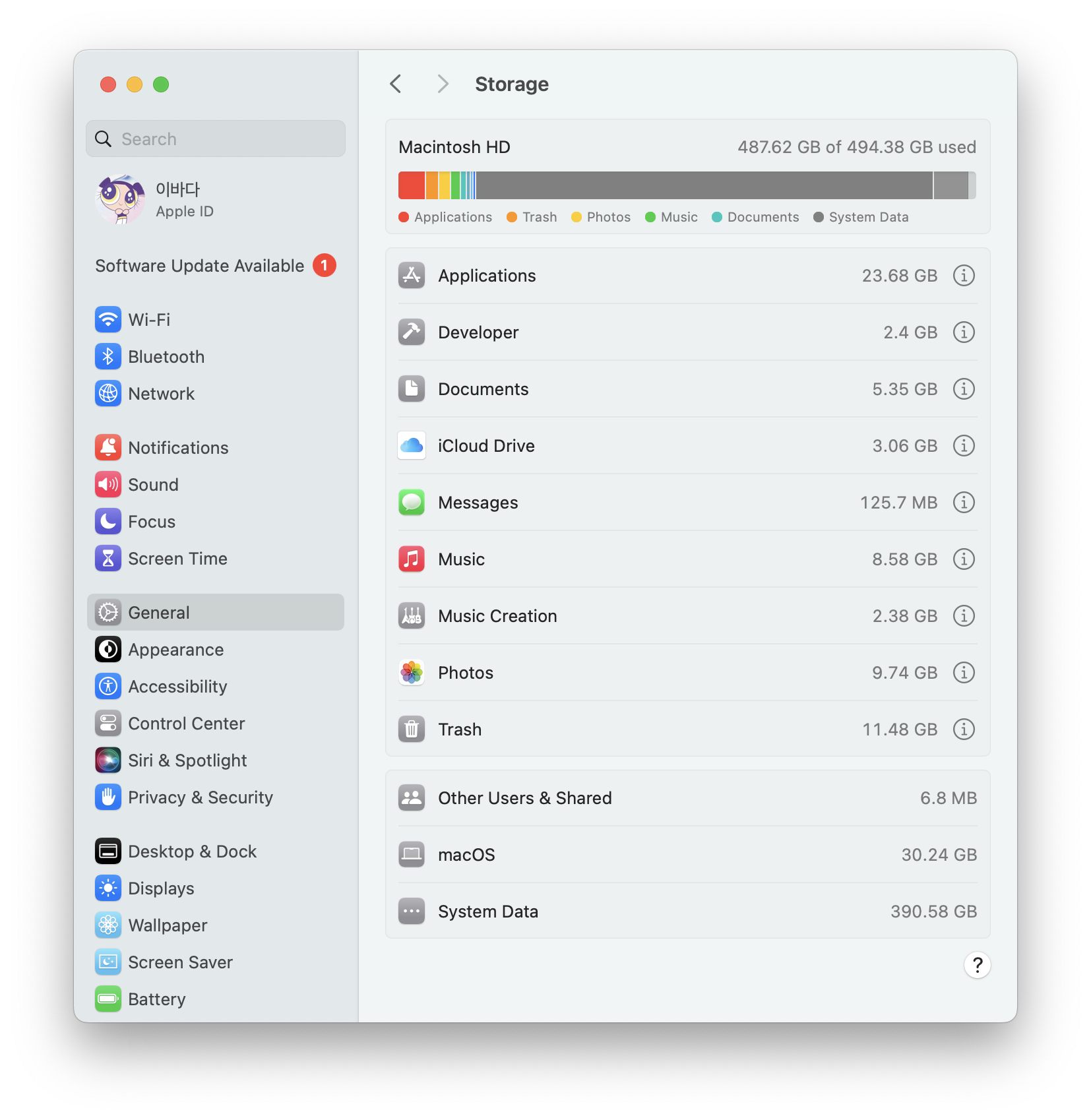Select the macOS storage row
Screen dimensions: 1091x1120
click(688, 855)
